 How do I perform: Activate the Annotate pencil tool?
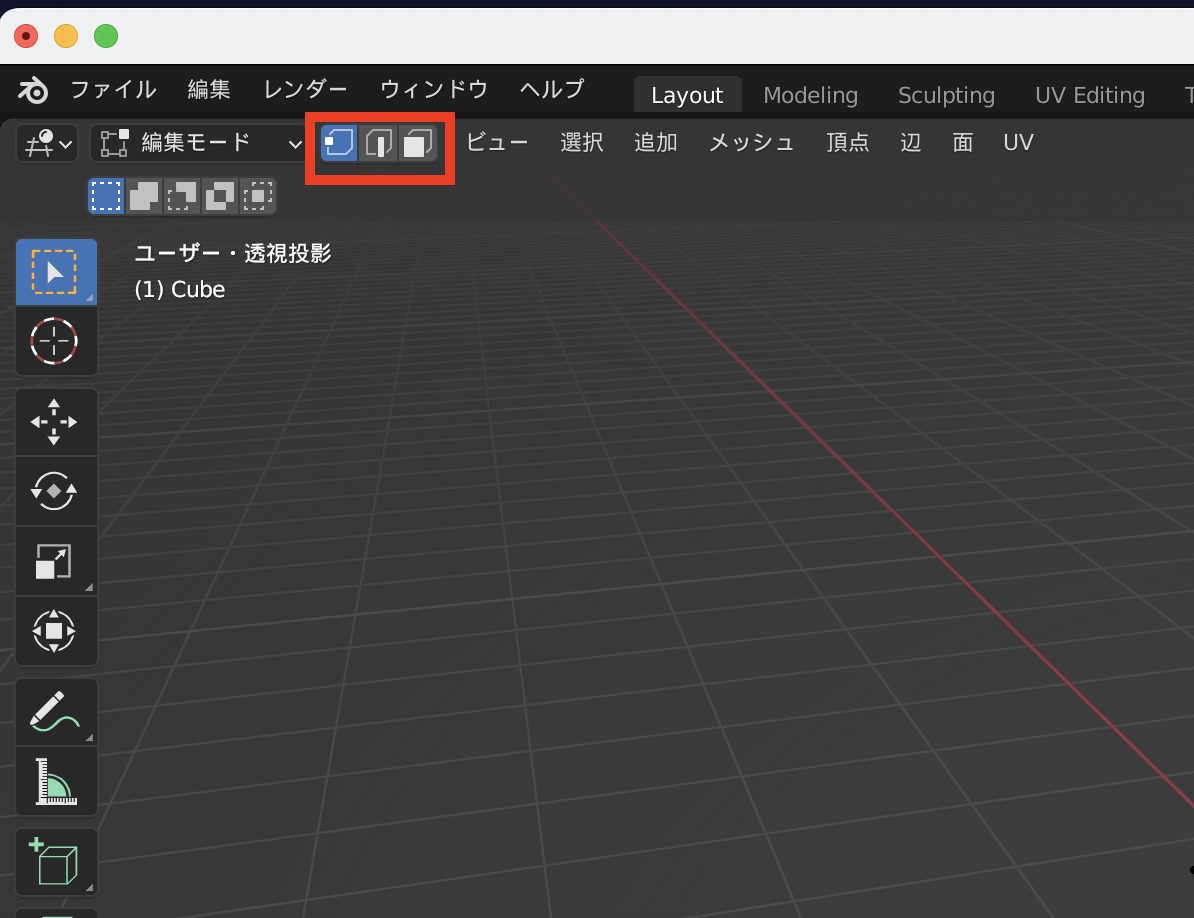[x=55, y=711]
